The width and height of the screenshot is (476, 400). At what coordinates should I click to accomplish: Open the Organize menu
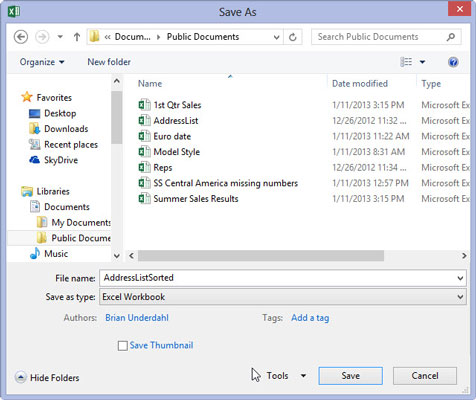point(42,62)
